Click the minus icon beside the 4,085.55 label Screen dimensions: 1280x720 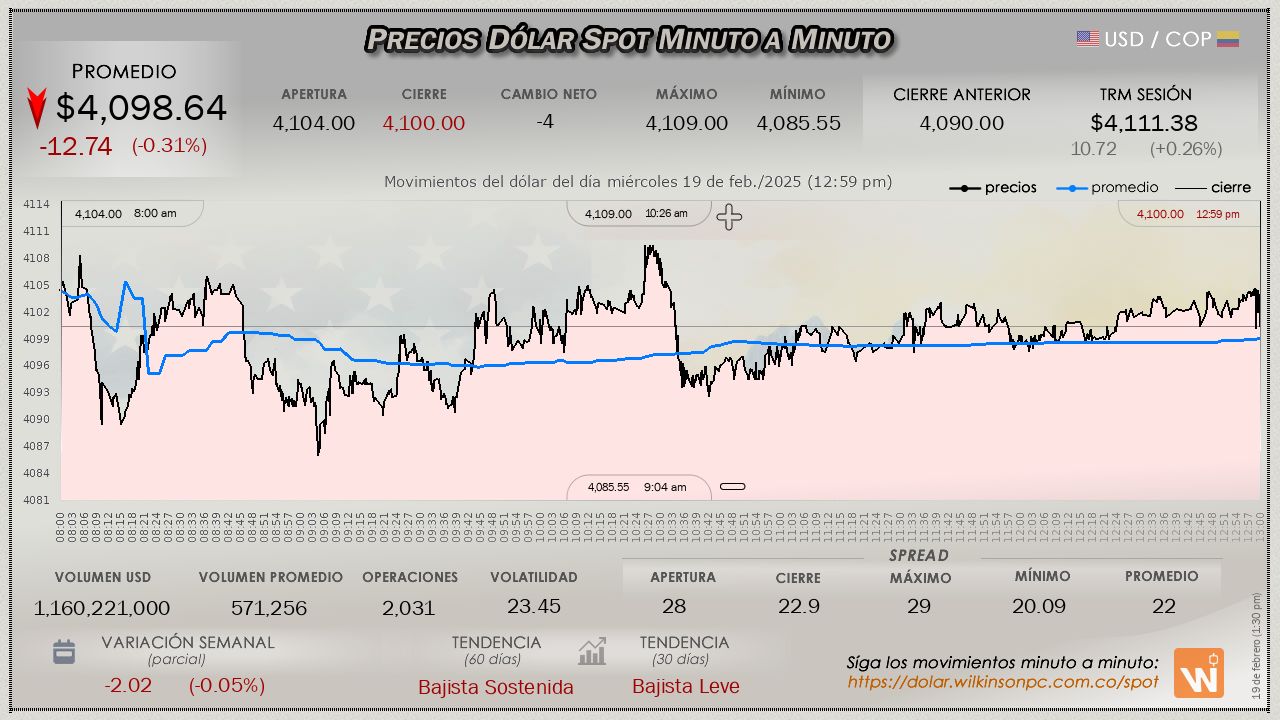[x=733, y=487]
